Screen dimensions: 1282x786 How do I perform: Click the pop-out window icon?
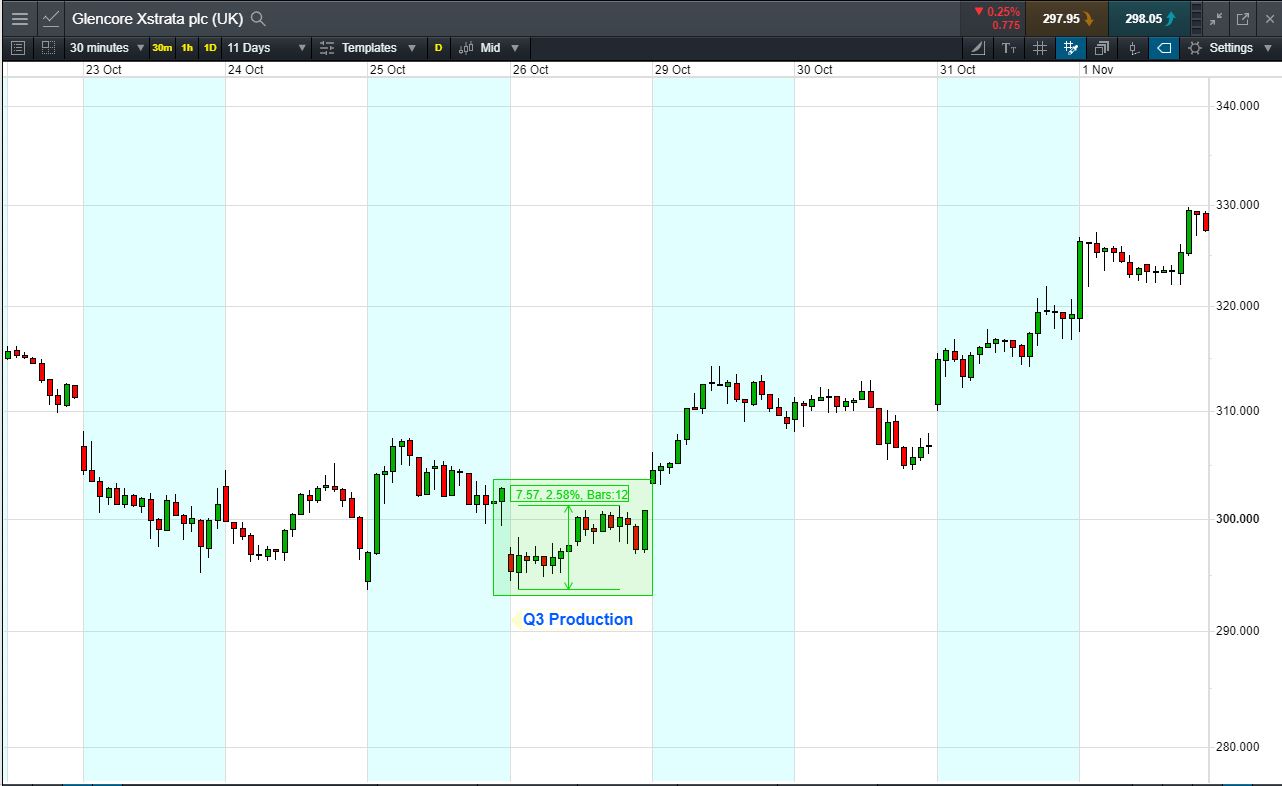tap(1243, 18)
